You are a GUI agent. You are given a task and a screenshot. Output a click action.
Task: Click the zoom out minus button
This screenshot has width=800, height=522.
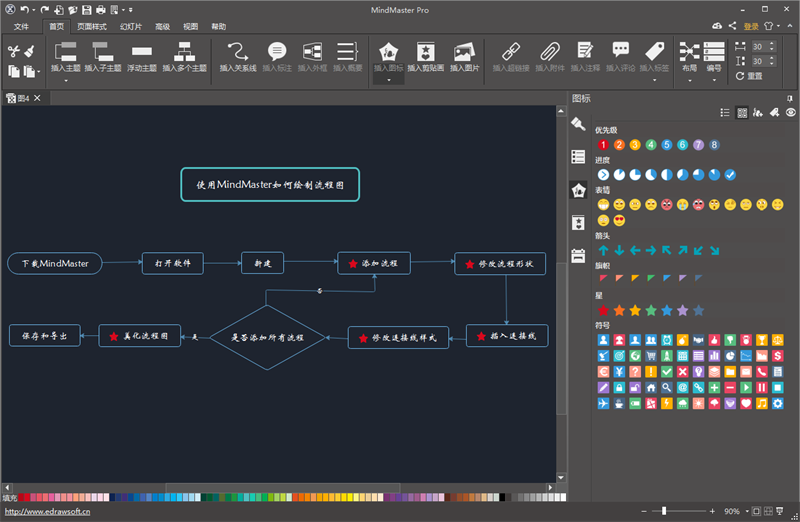(644, 511)
